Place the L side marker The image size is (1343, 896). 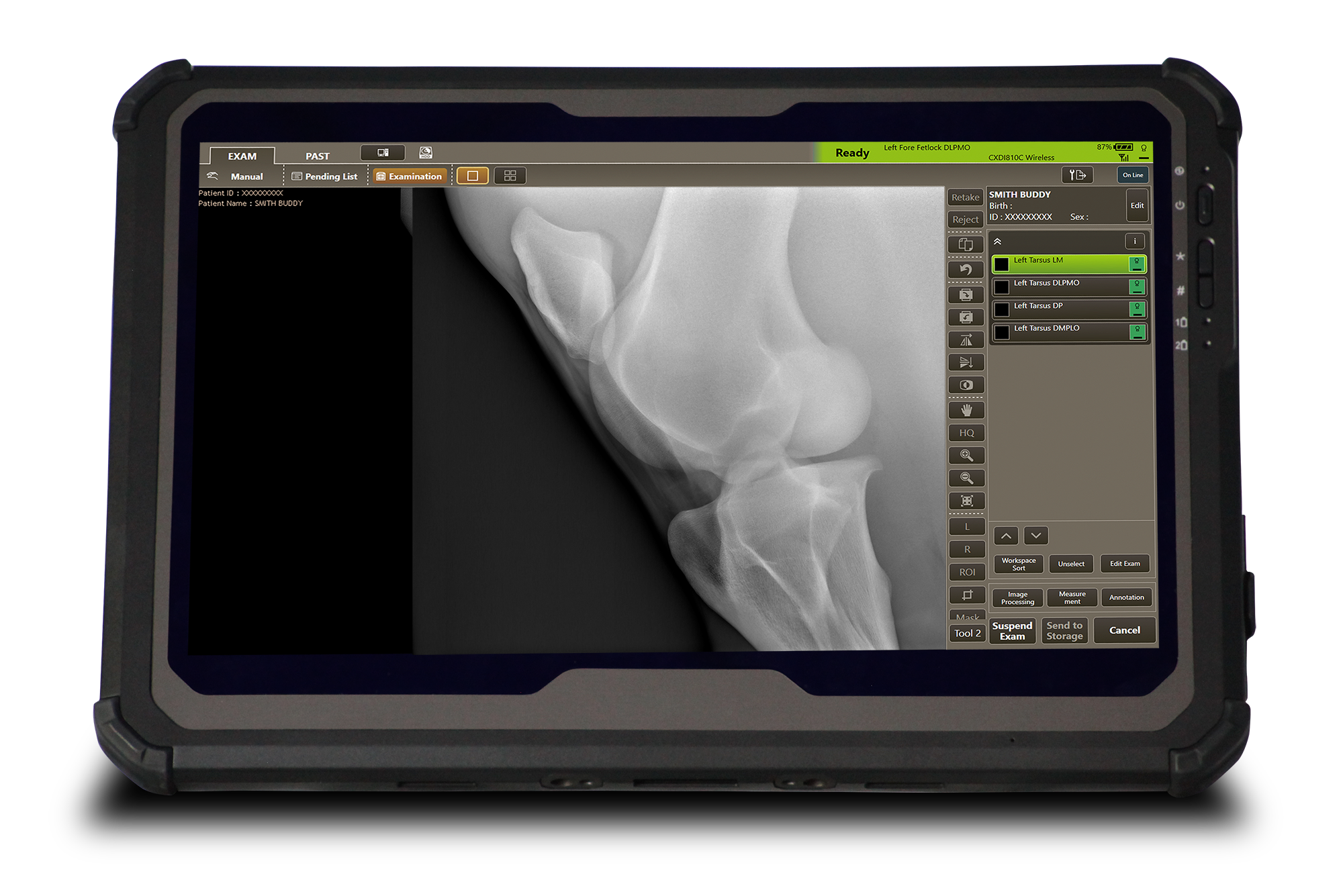[967, 527]
